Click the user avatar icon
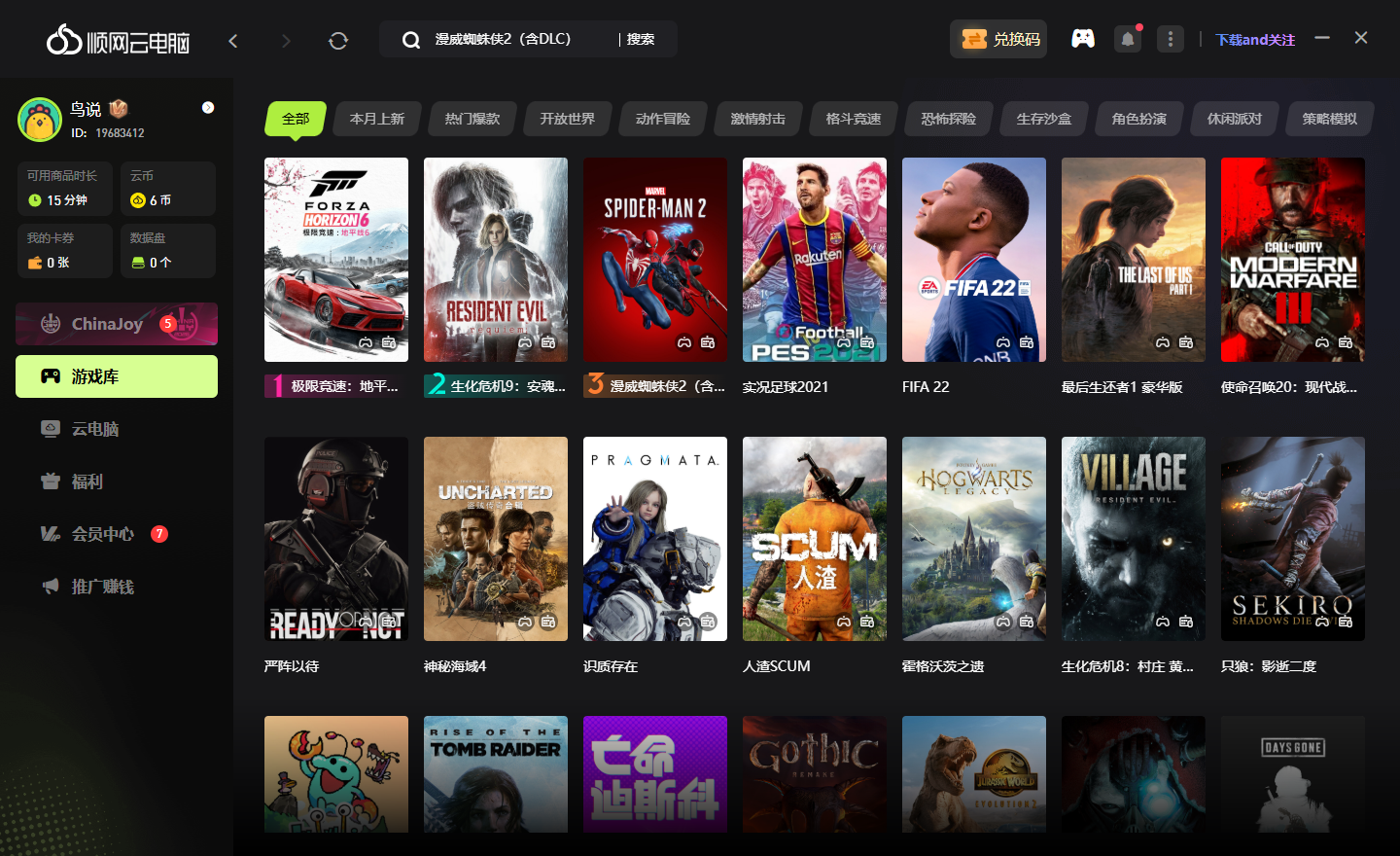1400x856 pixels. click(x=40, y=120)
